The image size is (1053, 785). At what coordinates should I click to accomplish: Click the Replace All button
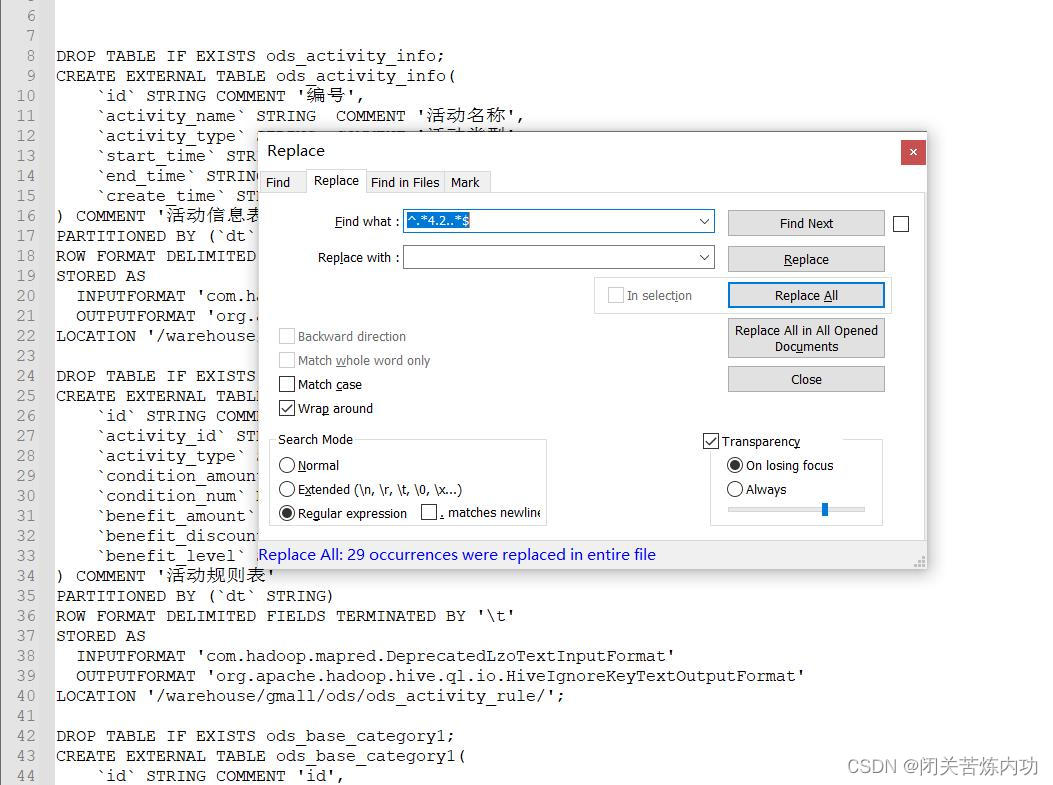pos(806,295)
